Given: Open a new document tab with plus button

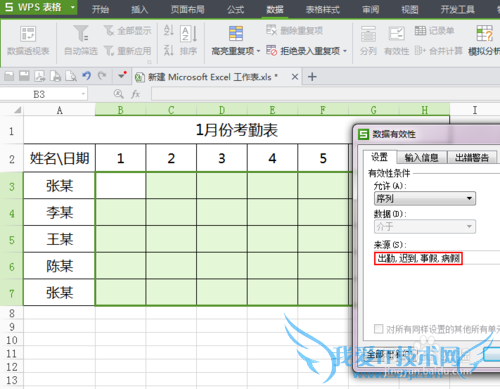Looking at the screenshot, I should 312,77.
